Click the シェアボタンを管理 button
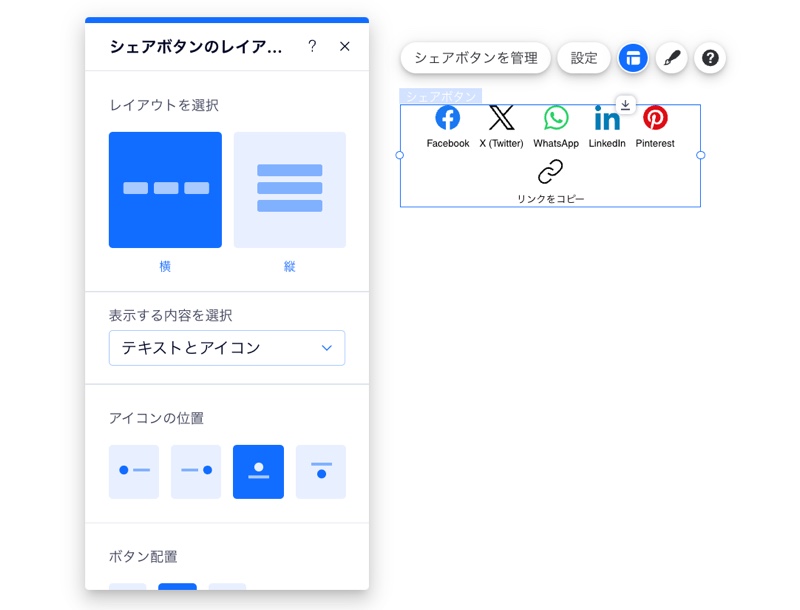Viewport: 800px width, 610px height. 476,58
